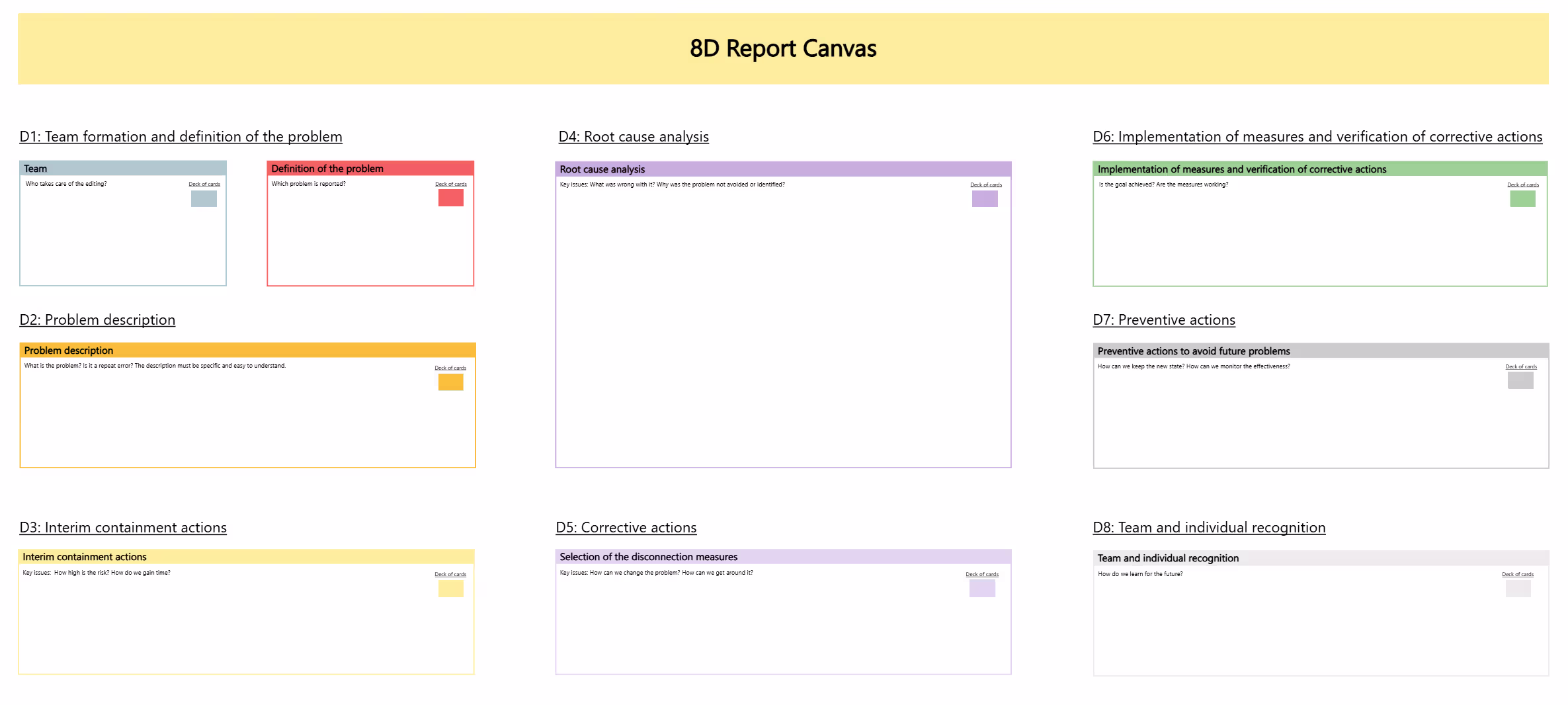
Task: Select heading 'D5: Corrective actions'
Action: tap(626, 528)
